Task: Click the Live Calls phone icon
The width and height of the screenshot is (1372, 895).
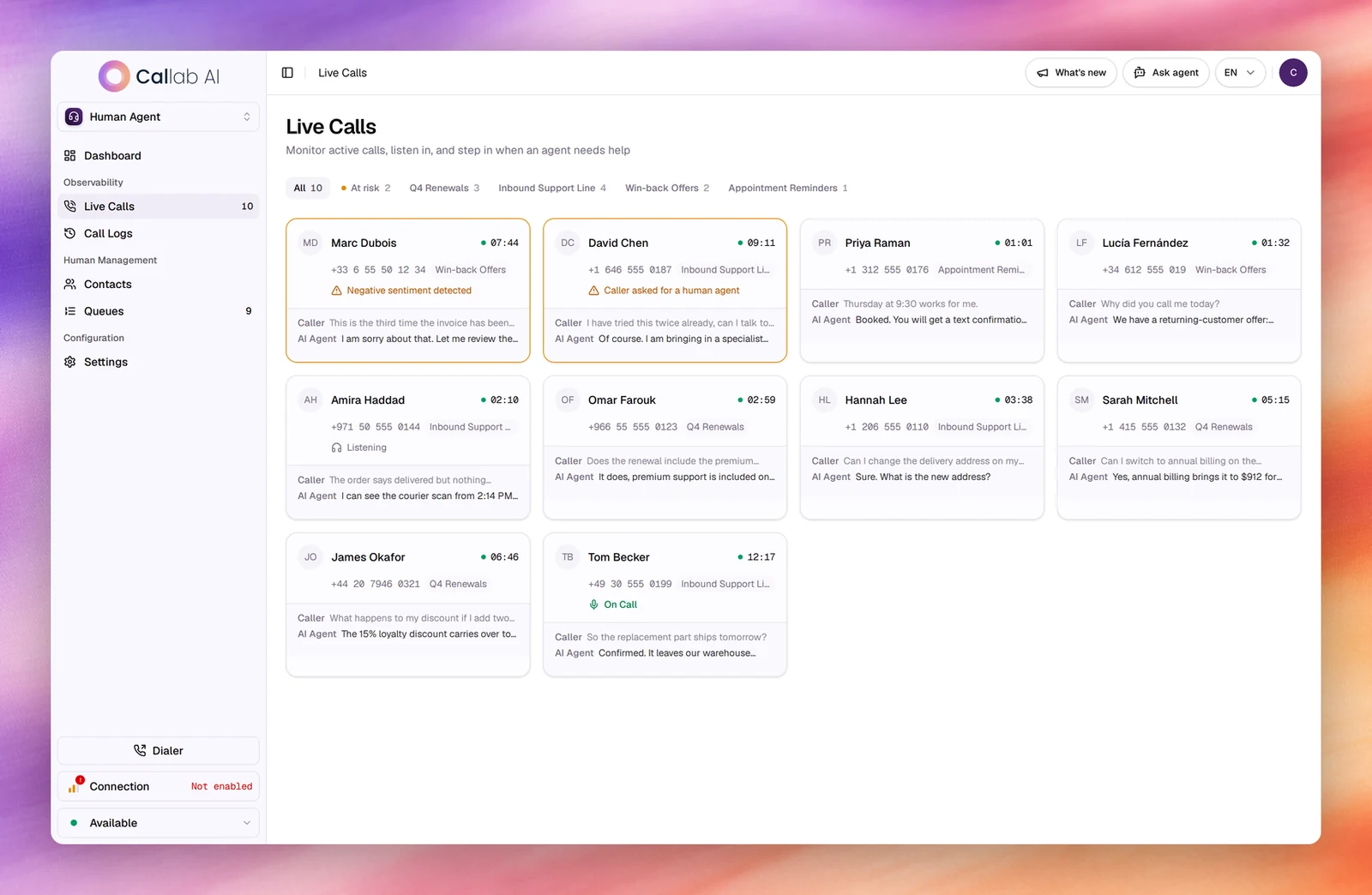Action: coord(70,206)
